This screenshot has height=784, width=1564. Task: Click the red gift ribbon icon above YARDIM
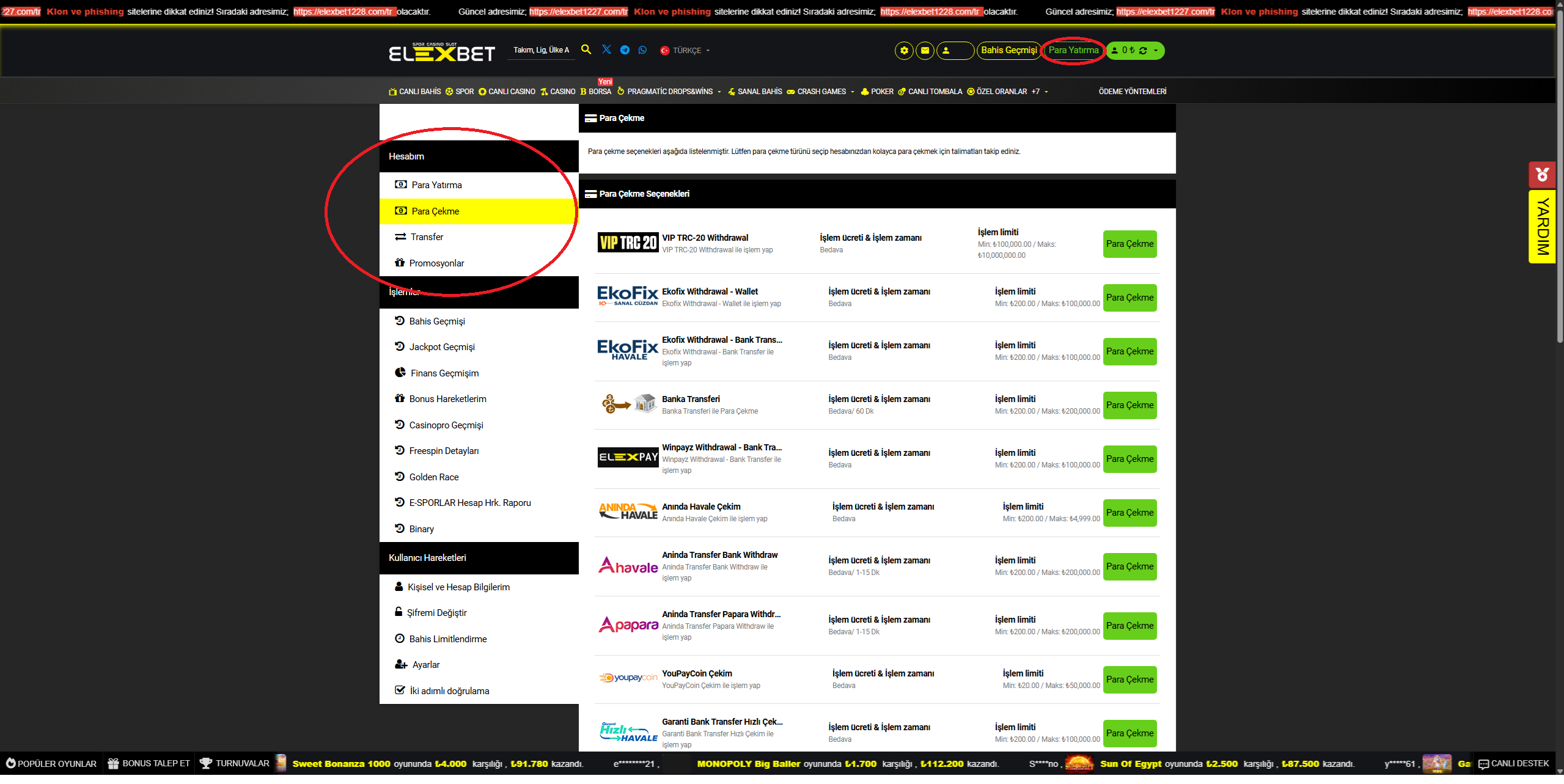(1542, 175)
